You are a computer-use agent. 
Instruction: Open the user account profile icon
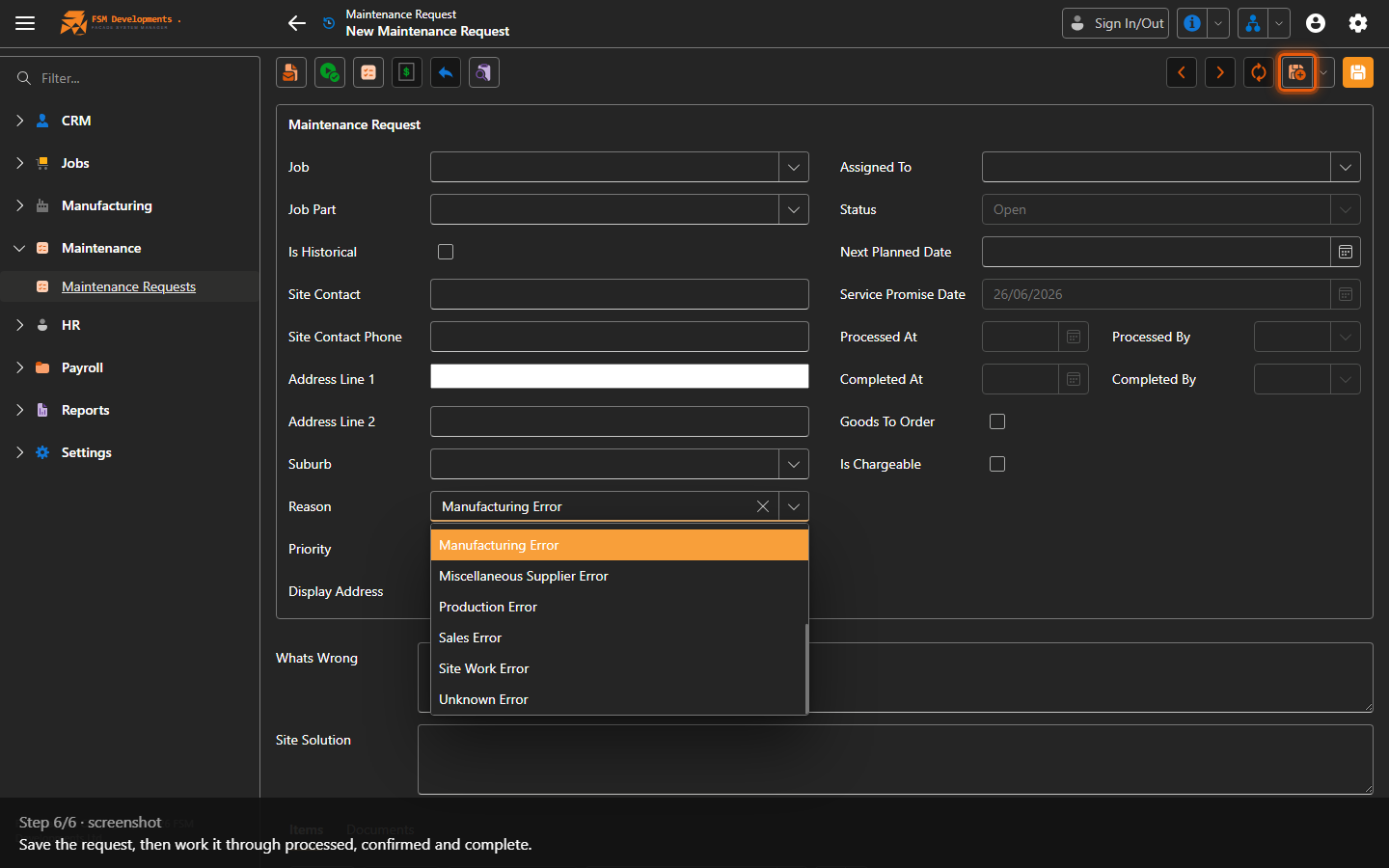[x=1316, y=23]
